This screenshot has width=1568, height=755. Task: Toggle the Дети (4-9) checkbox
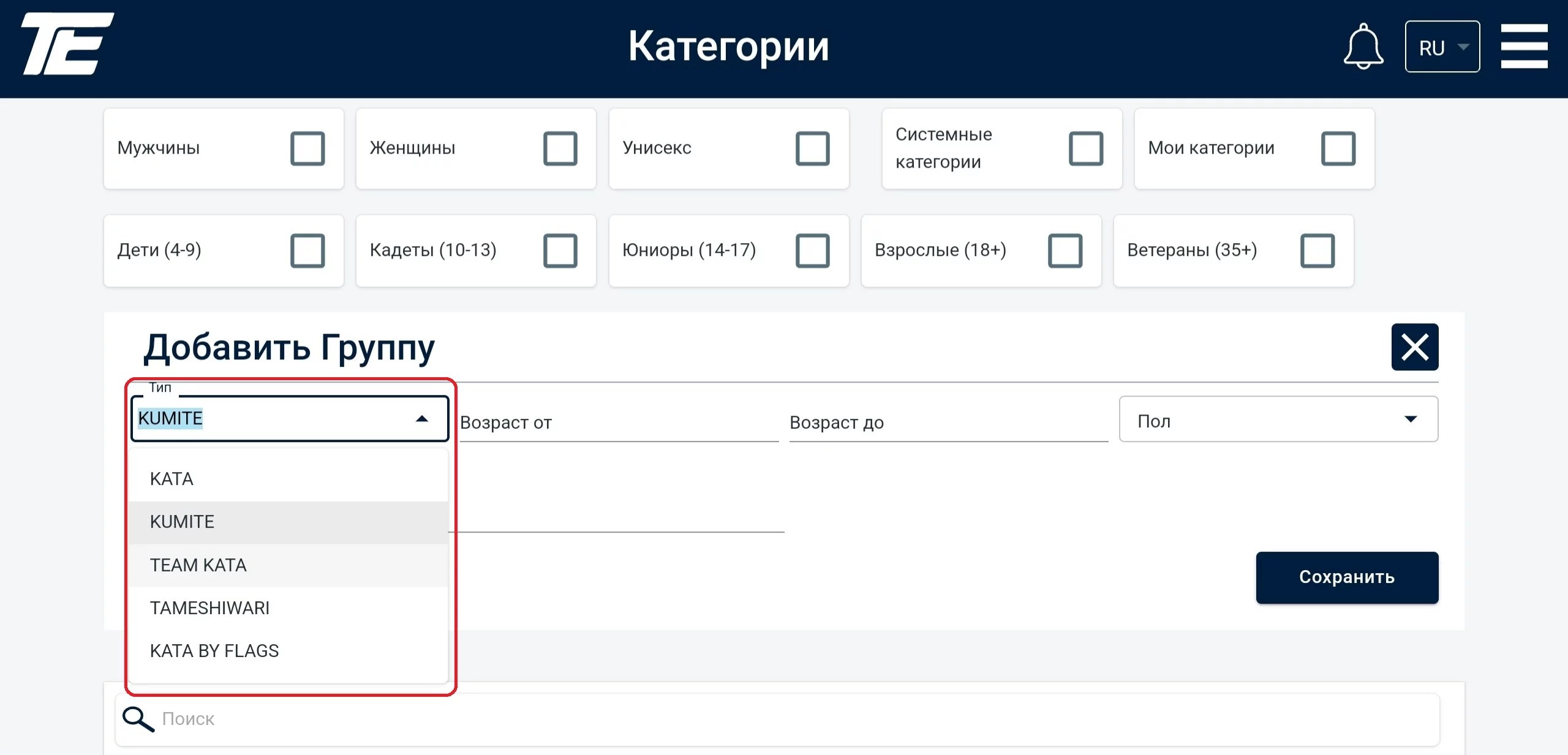pyautogui.click(x=307, y=250)
